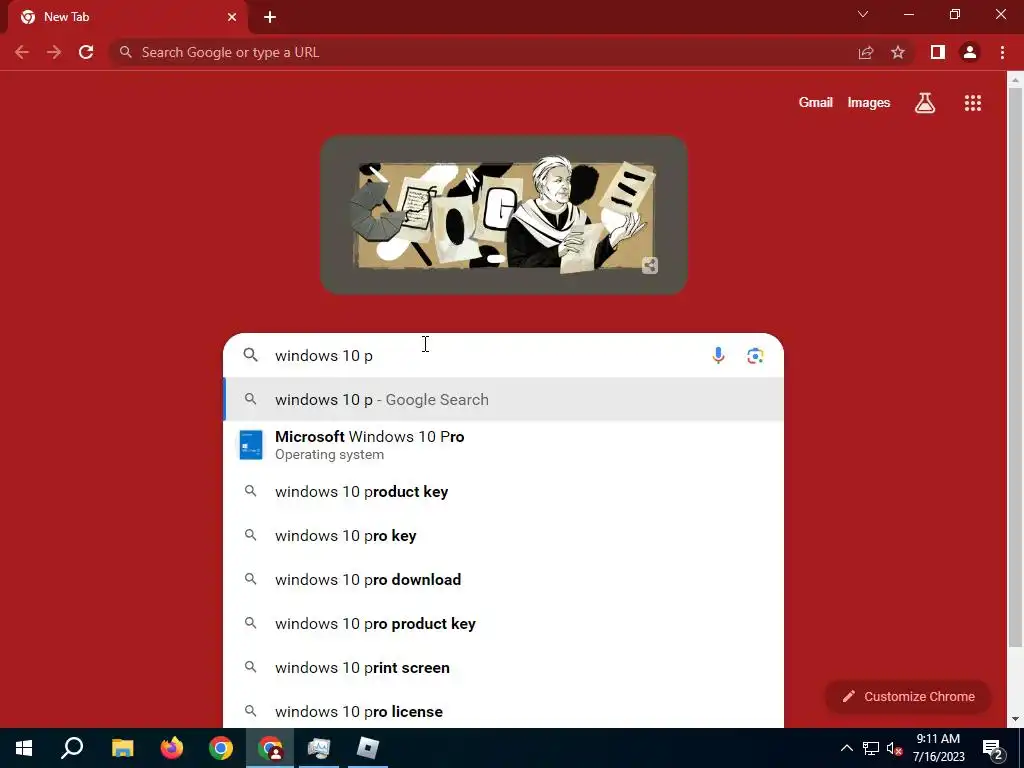Open Windows taskbar search

tap(72, 748)
